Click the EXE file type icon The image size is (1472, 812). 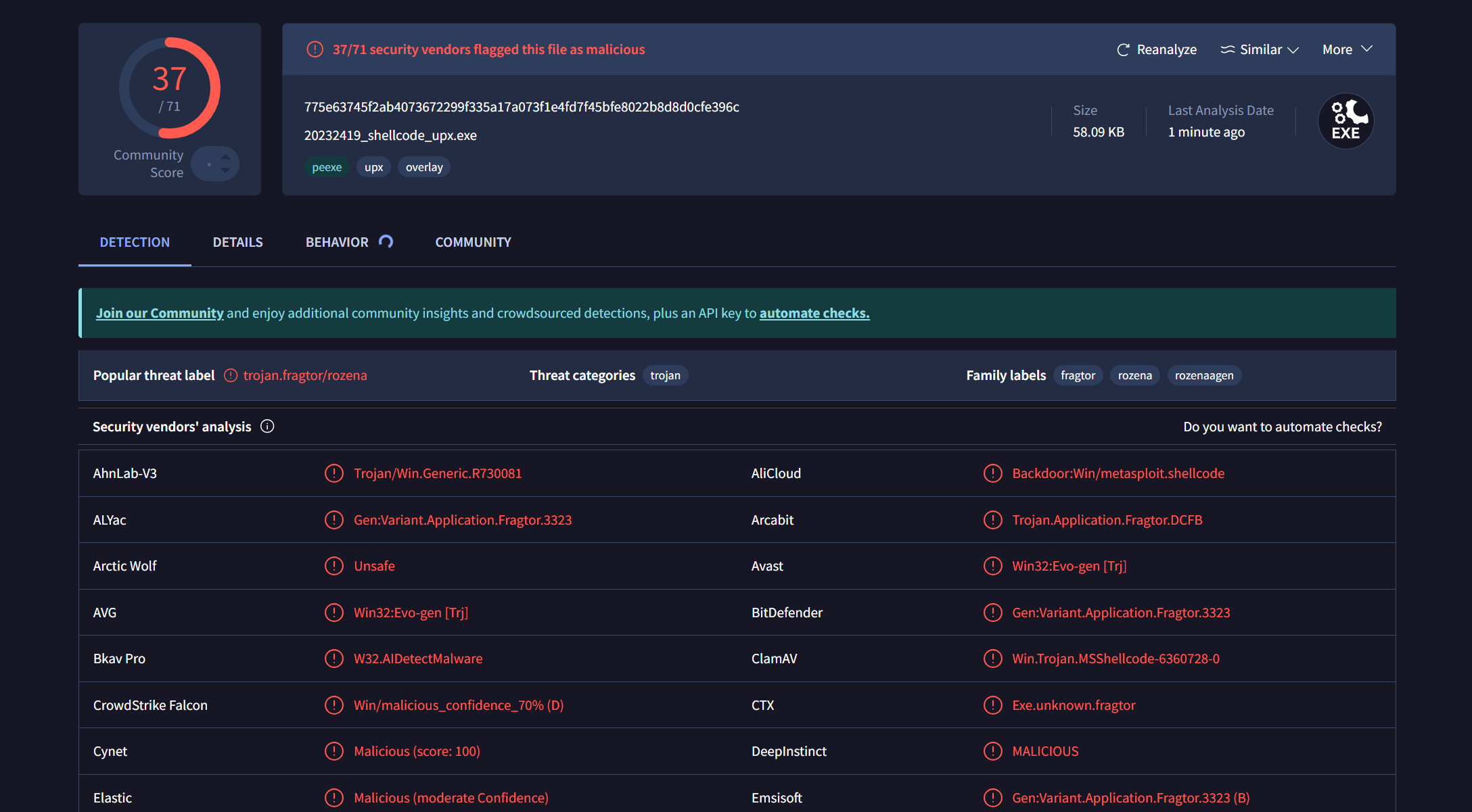[1345, 121]
